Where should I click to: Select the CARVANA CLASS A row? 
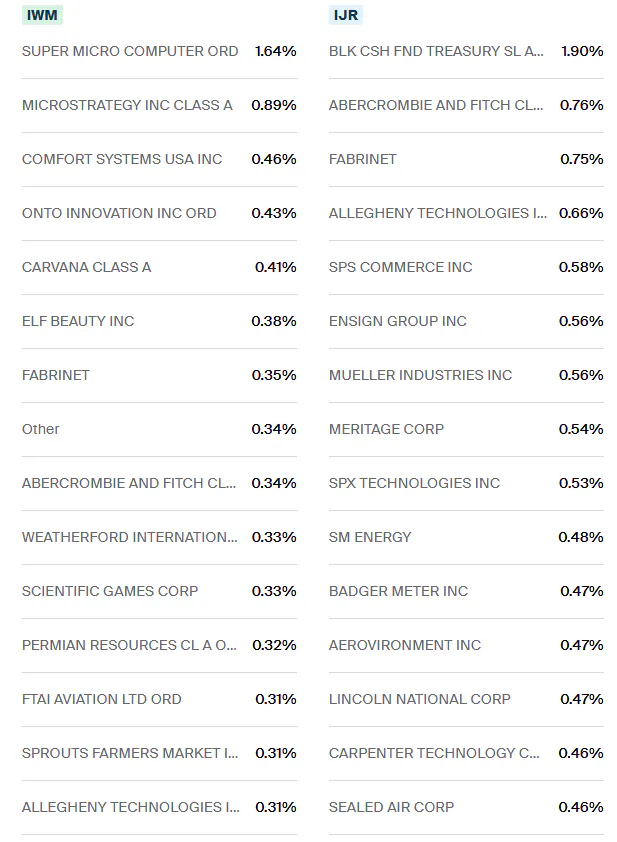coord(84,267)
